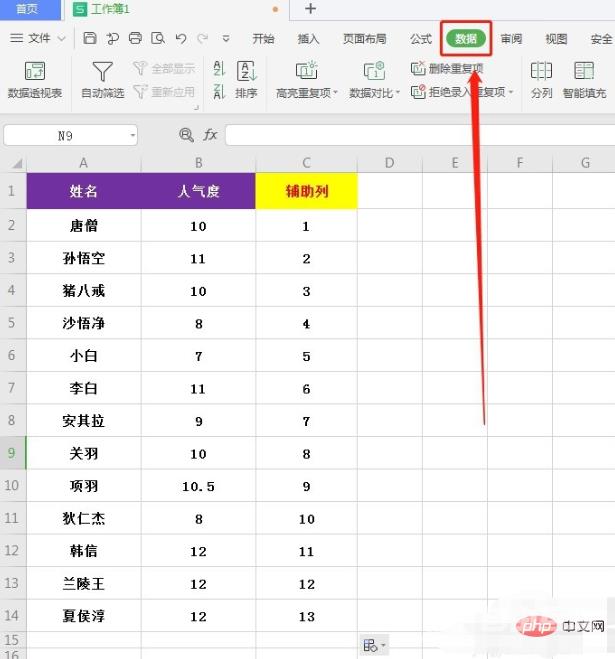This screenshot has width=615, height=659.
Task: Select the yellow 辅助列 header cell
Action: pyautogui.click(x=306, y=191)
